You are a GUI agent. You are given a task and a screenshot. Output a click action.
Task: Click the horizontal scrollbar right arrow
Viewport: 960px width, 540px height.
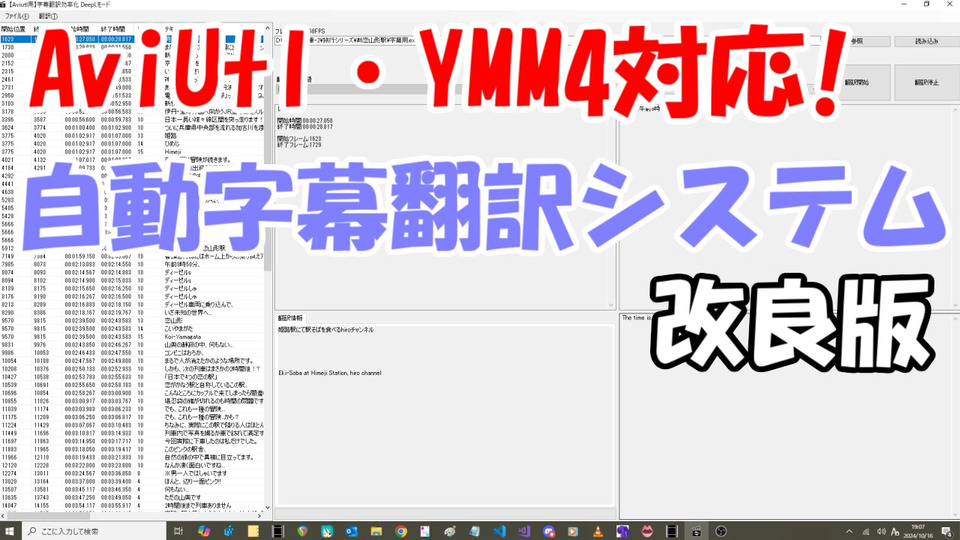(259, 516)
